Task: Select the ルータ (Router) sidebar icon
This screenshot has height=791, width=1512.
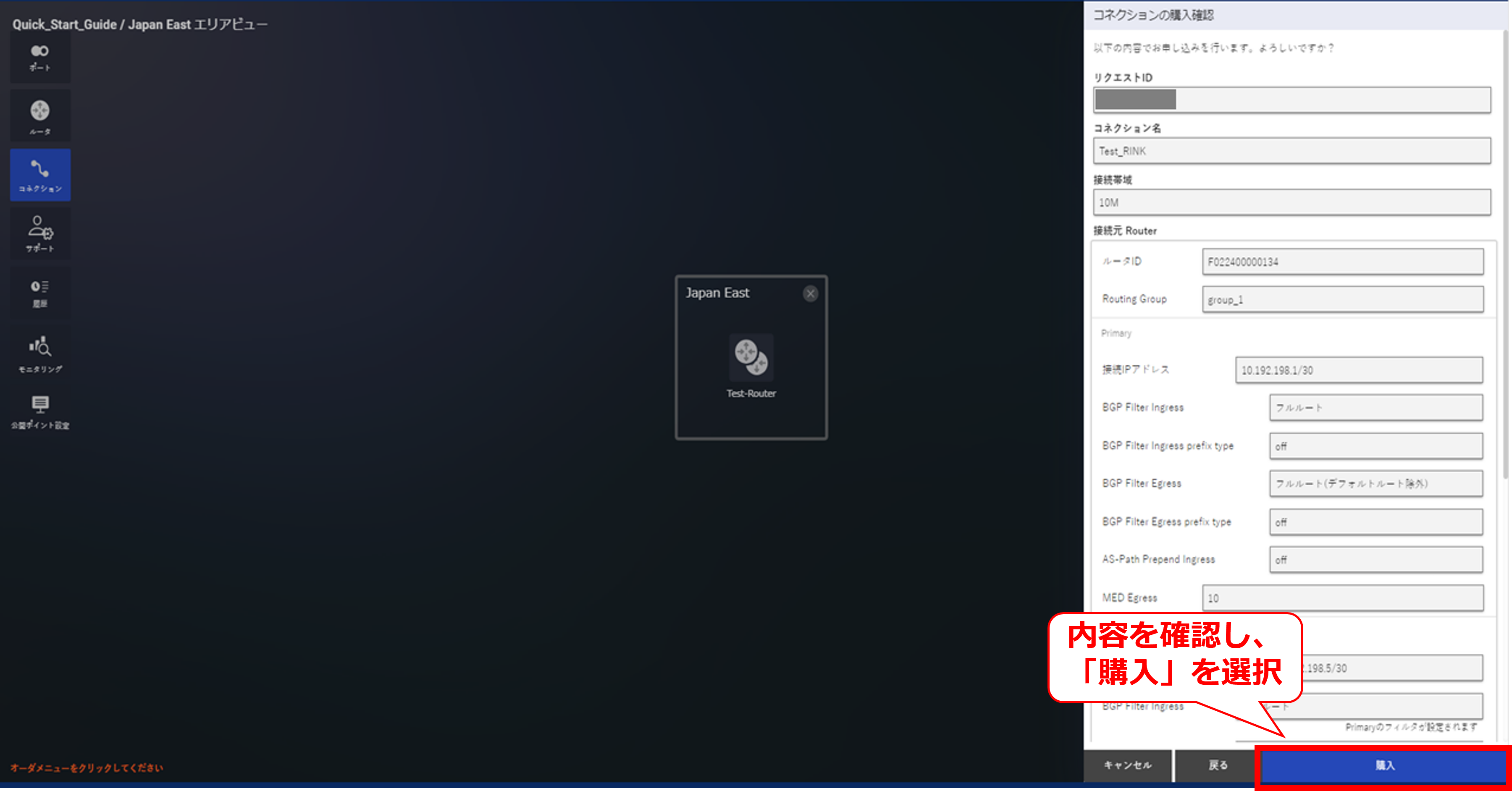Action: pyautogui.click(x=40, y=116)
